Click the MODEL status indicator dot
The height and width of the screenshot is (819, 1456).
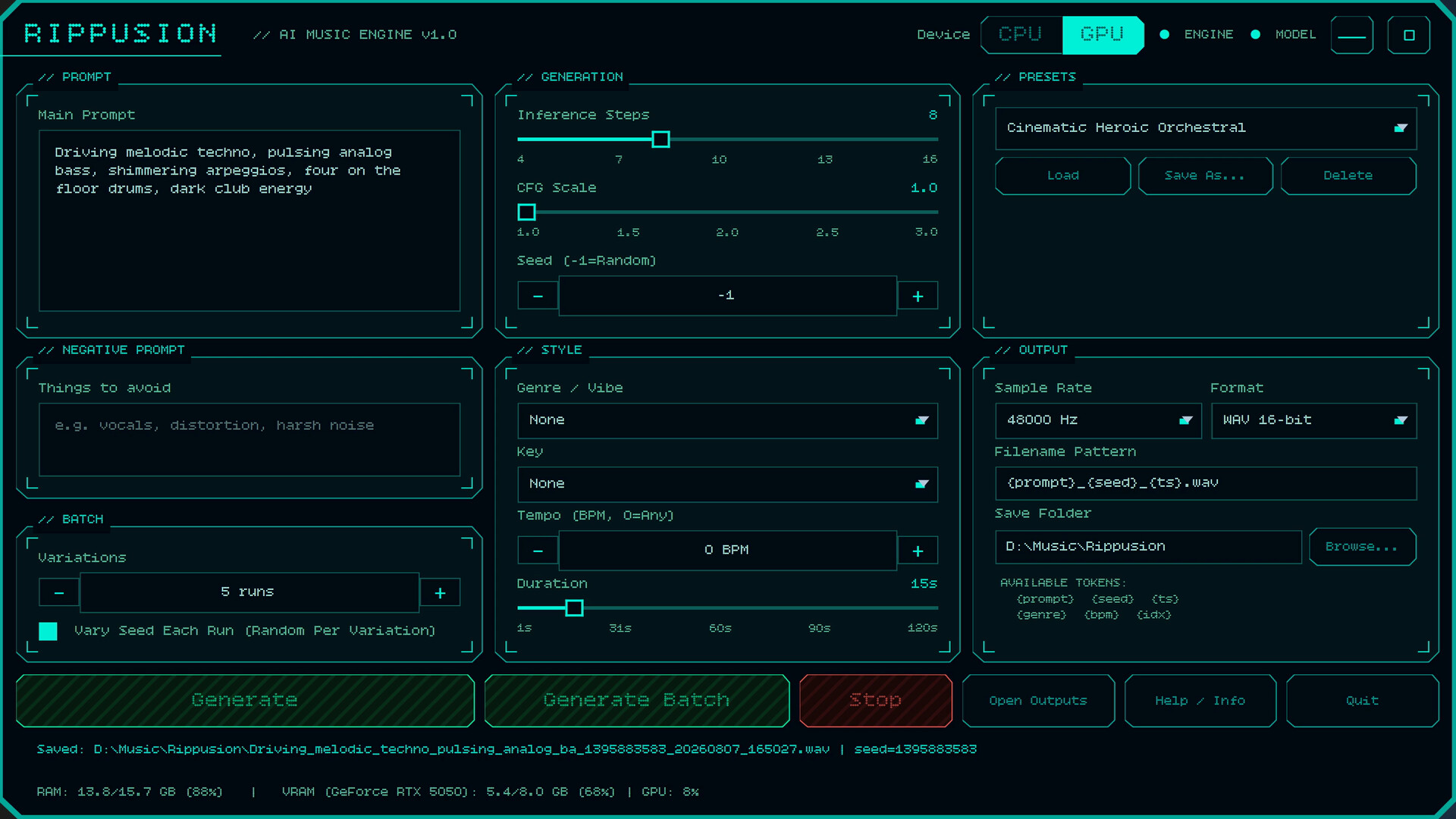click(x=1256, y=35)
